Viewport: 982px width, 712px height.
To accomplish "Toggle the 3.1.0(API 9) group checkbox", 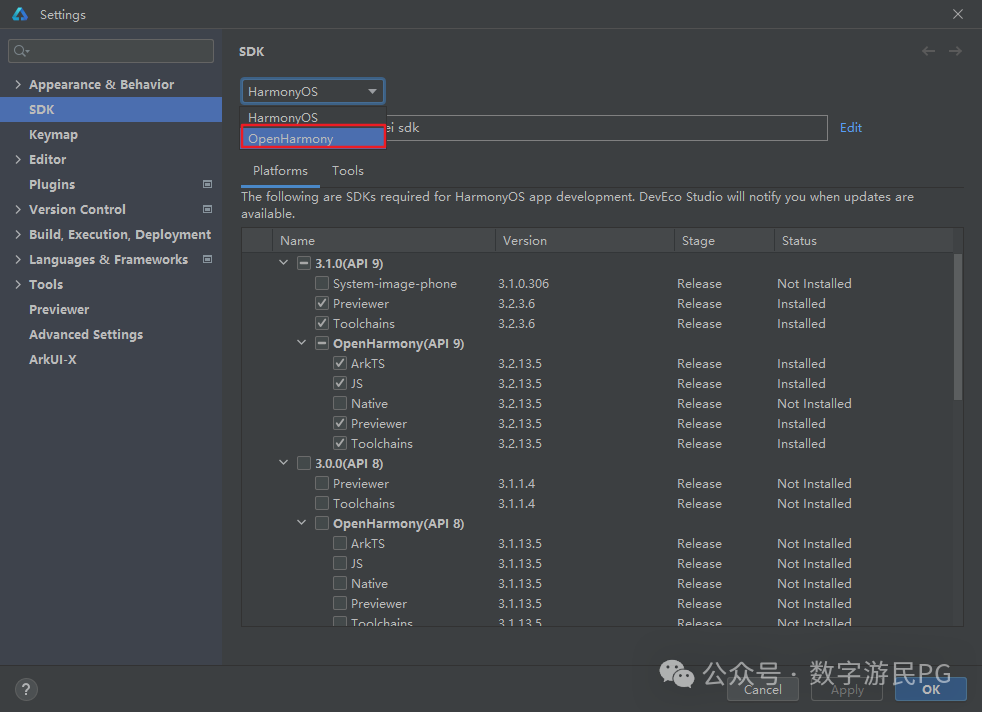I will tap(304, 263).
